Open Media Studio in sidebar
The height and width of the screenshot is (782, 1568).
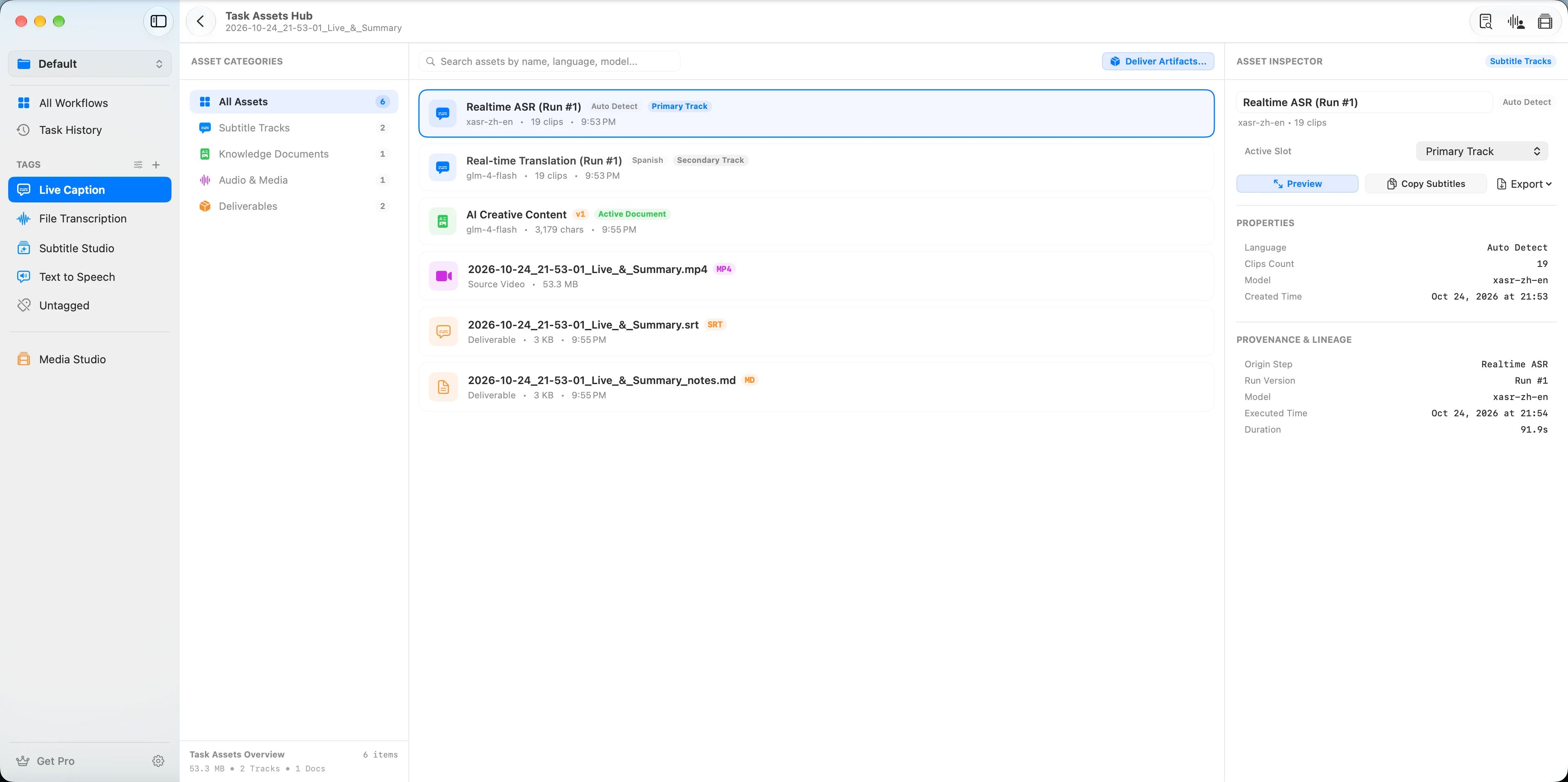[89, 359]
